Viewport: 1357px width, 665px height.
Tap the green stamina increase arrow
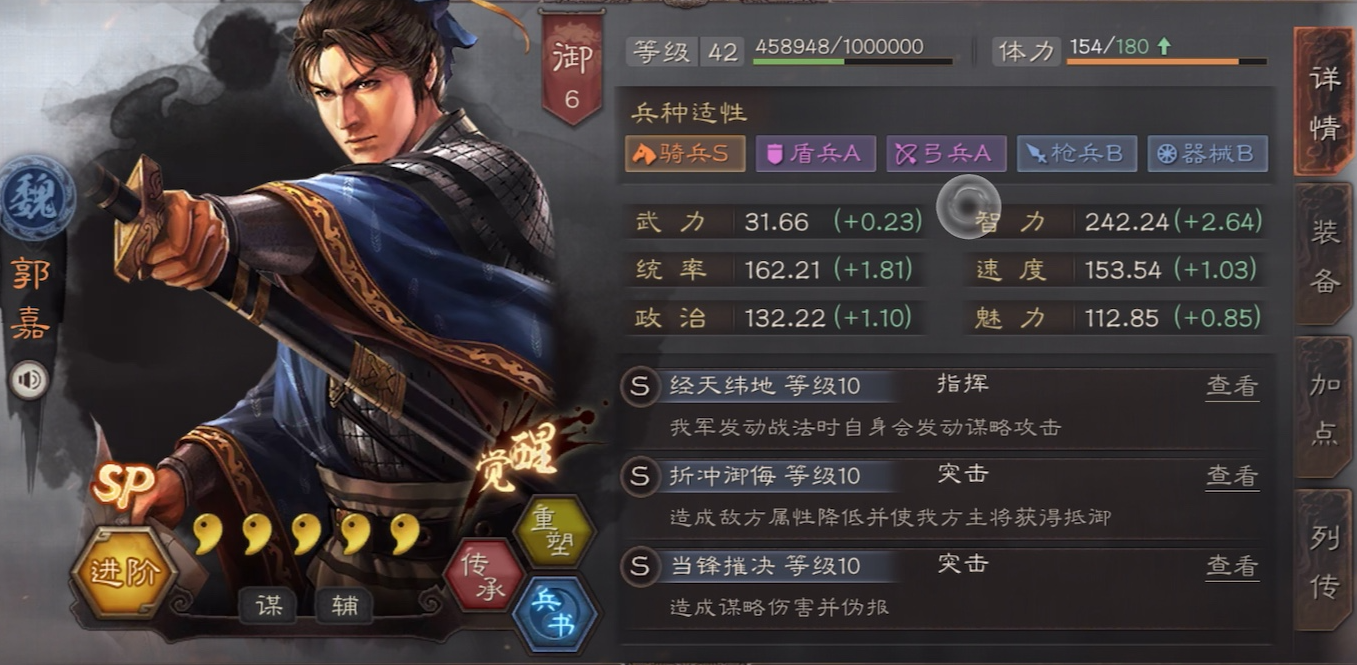tap(1163, 46)
